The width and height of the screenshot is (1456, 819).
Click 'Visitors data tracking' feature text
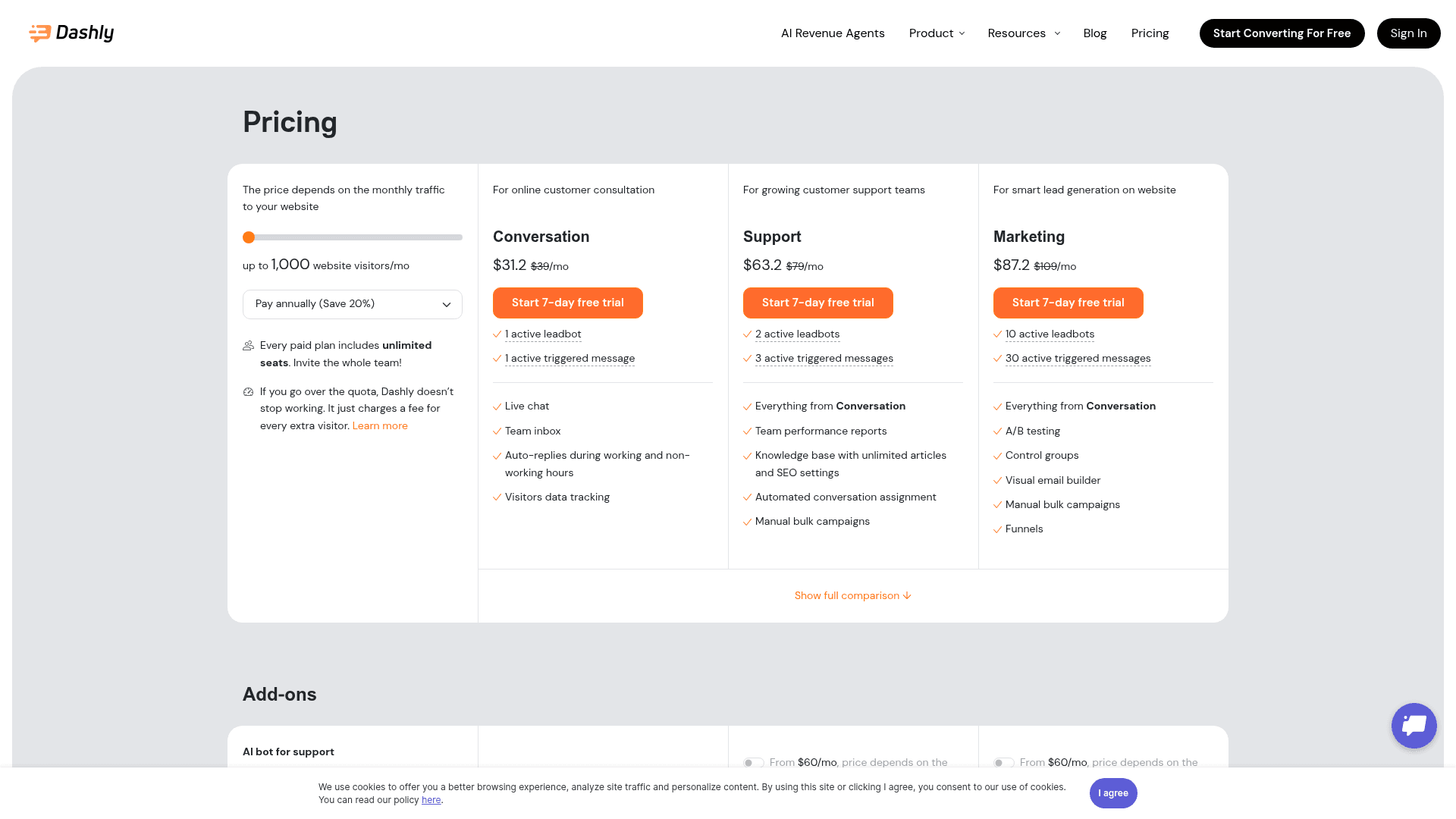click(557, 497)
